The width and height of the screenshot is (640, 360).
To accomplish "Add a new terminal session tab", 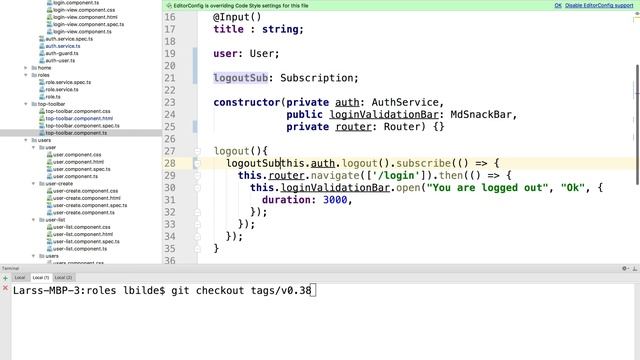I will tap(5, 278).
